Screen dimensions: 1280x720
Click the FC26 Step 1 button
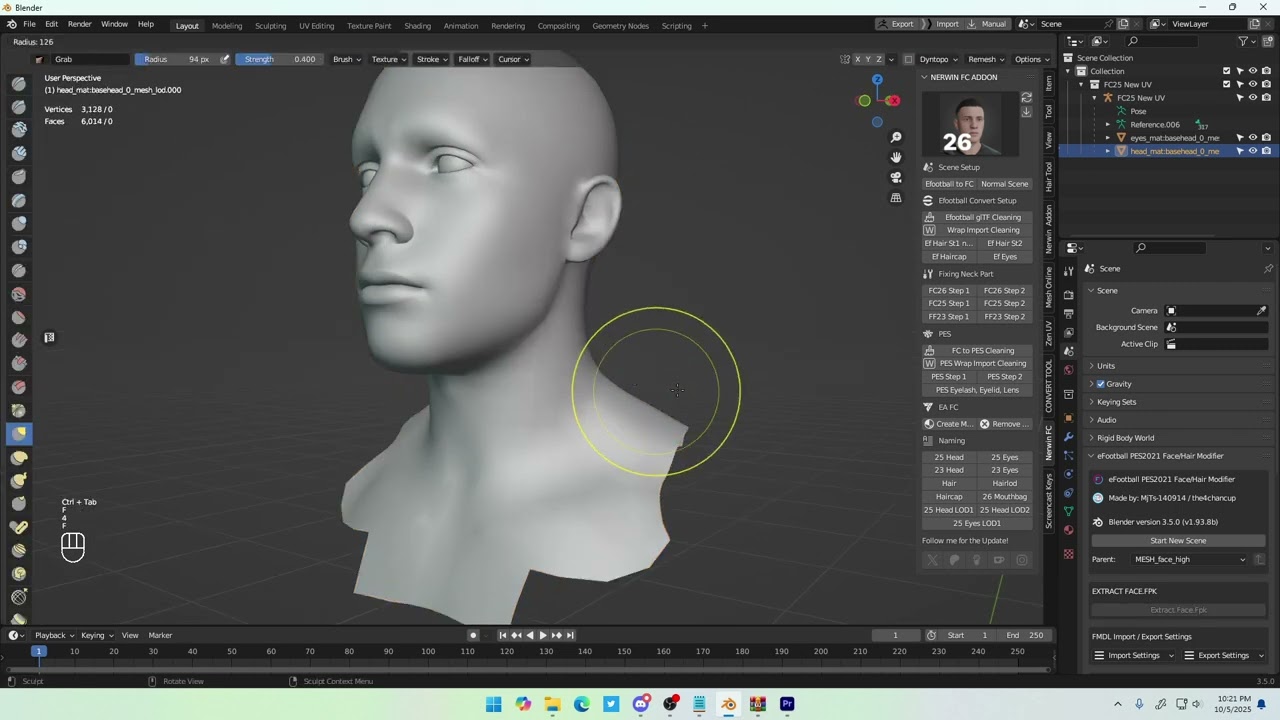point(949,291)
